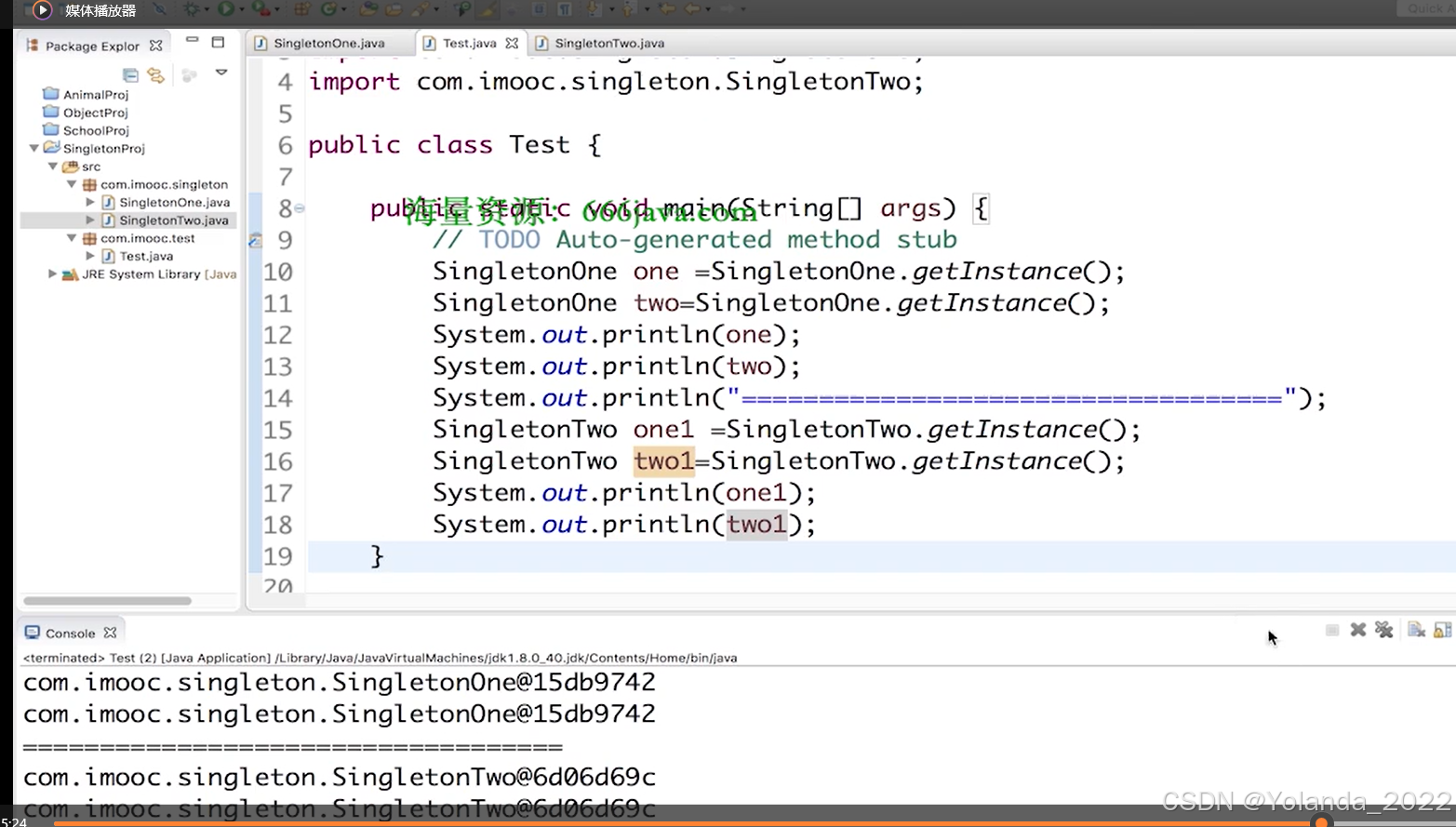
Task: Select the SchoolProj project
Action: click(x=96, y=131)
